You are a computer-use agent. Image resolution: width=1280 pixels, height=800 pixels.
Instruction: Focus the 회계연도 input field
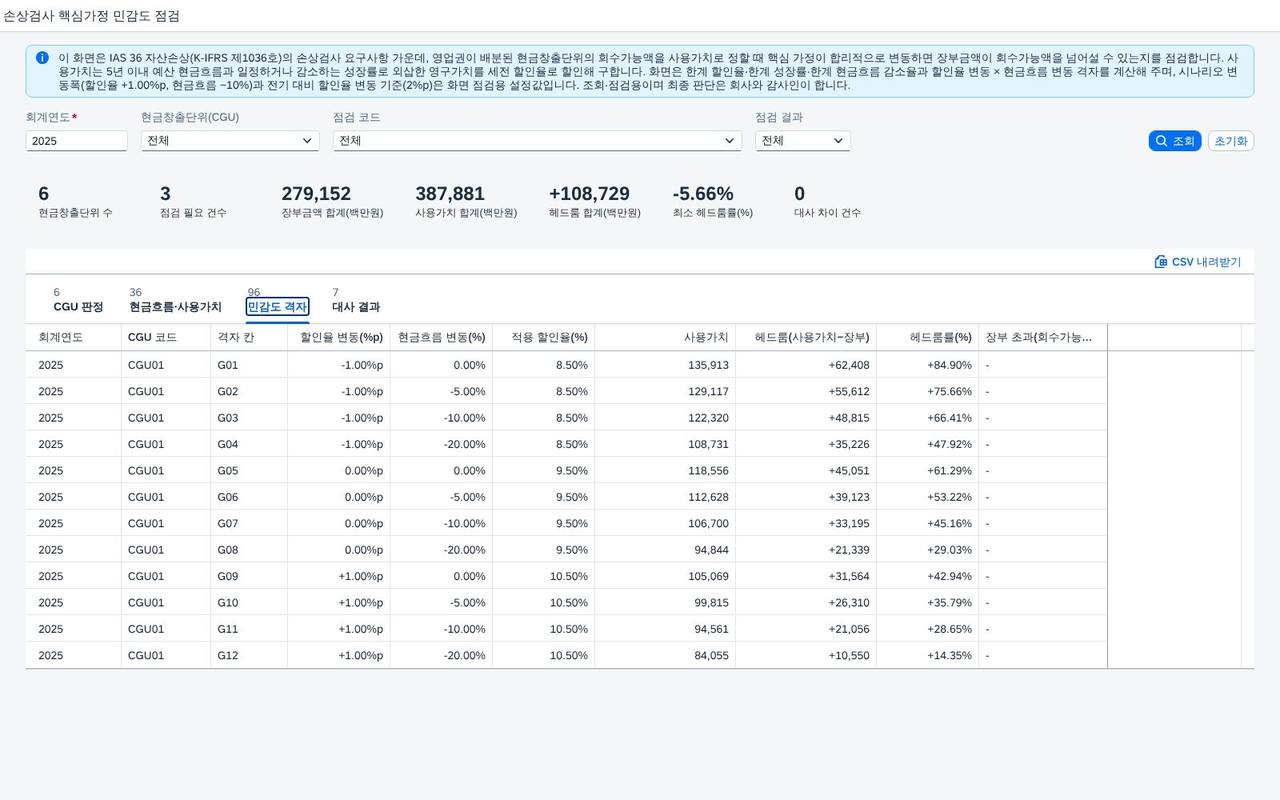pos(77,141)
